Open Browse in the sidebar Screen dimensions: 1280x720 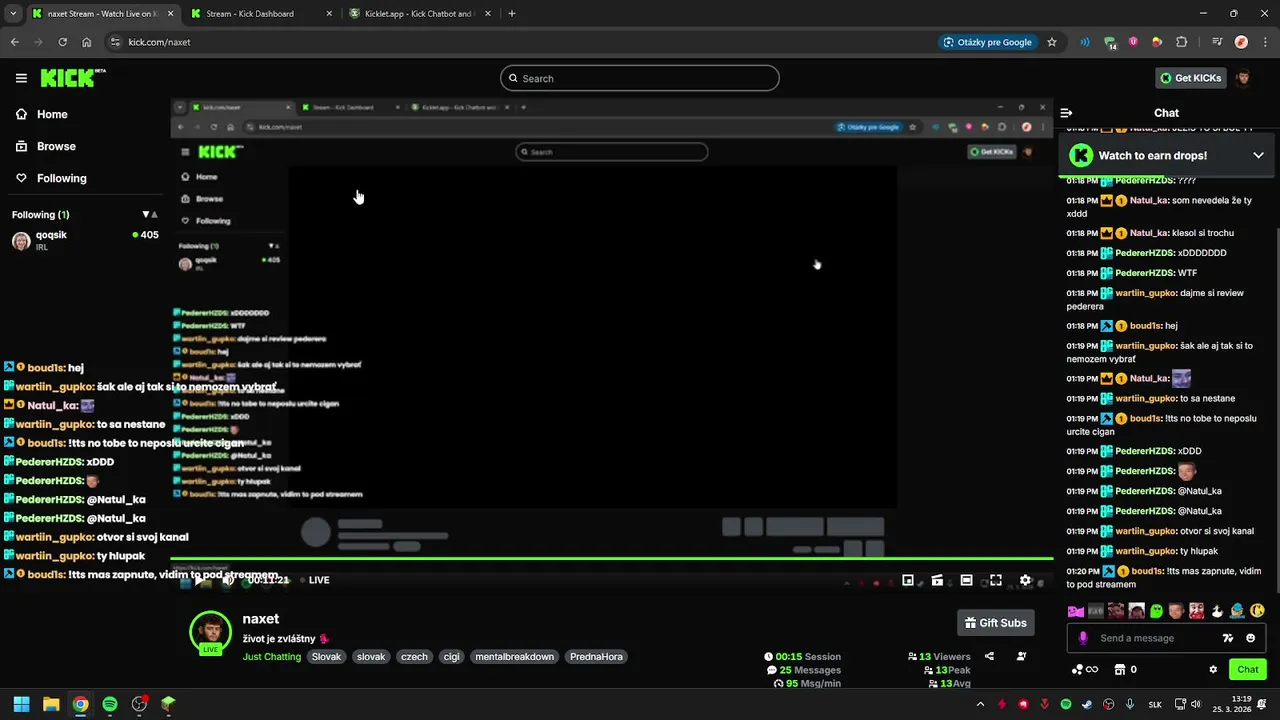coord(46,146)
